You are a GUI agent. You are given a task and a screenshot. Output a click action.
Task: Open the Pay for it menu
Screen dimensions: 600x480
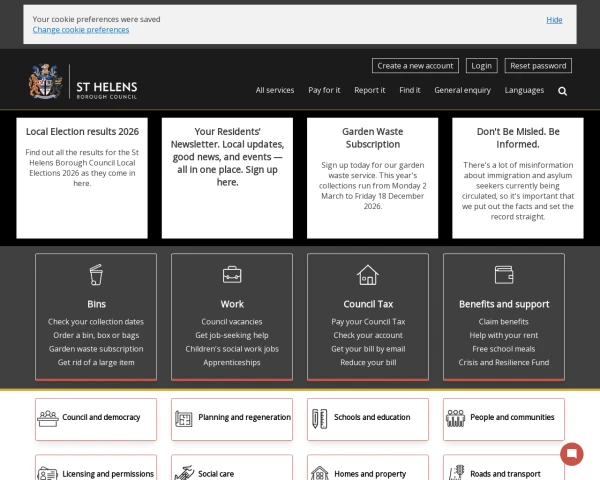point(324,90)
